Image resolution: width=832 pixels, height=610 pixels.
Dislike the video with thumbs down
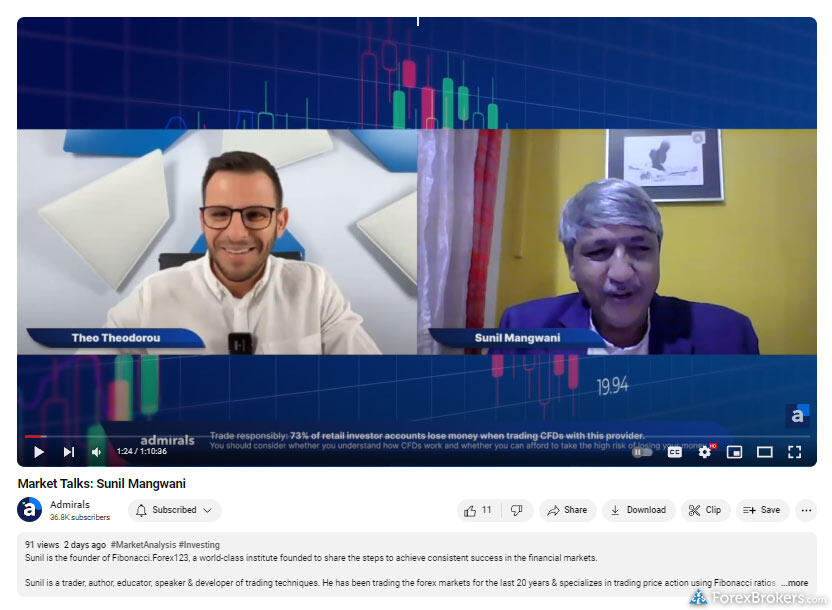click(x=517, y=510)
